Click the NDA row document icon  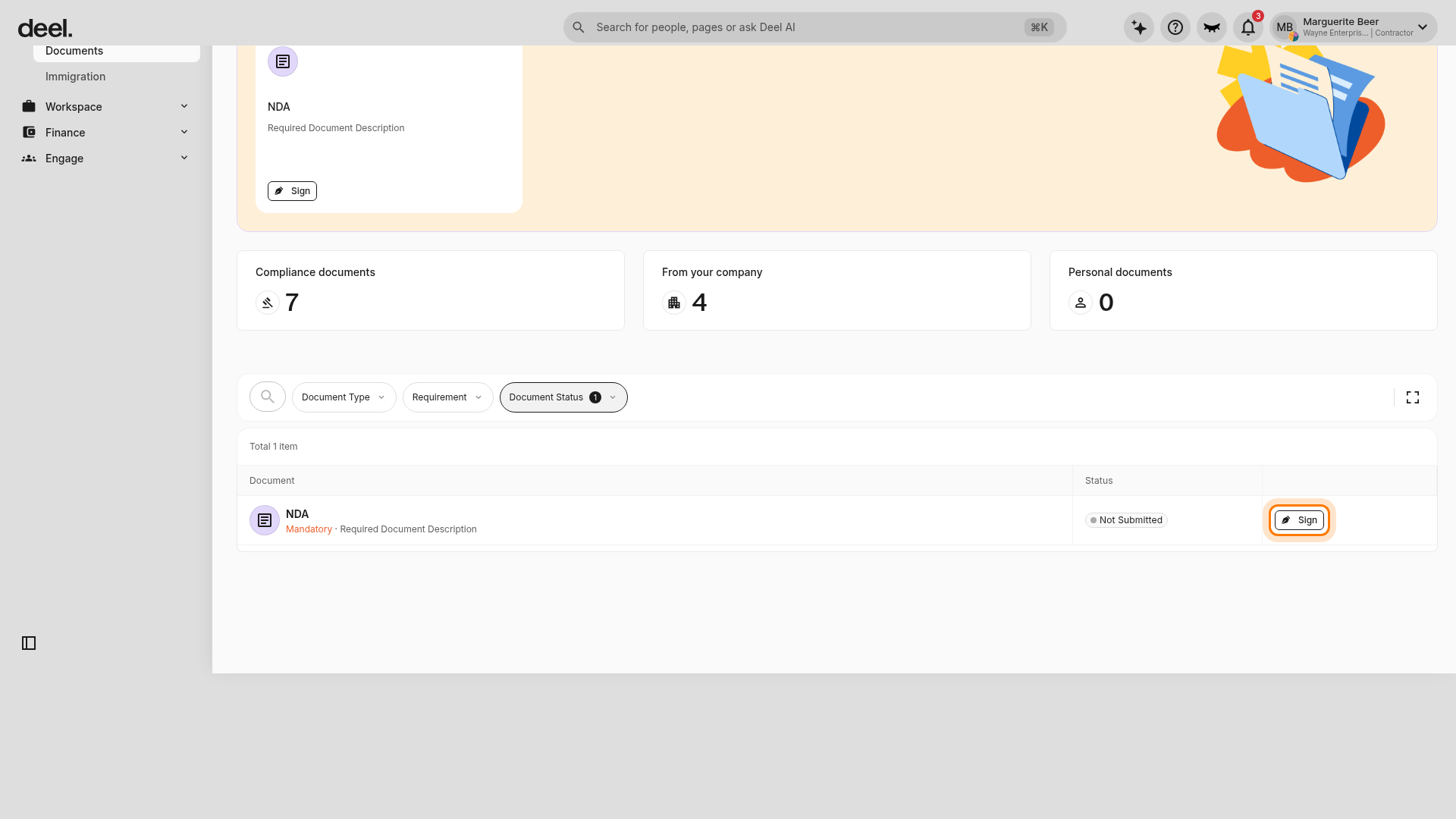point(265,520)
